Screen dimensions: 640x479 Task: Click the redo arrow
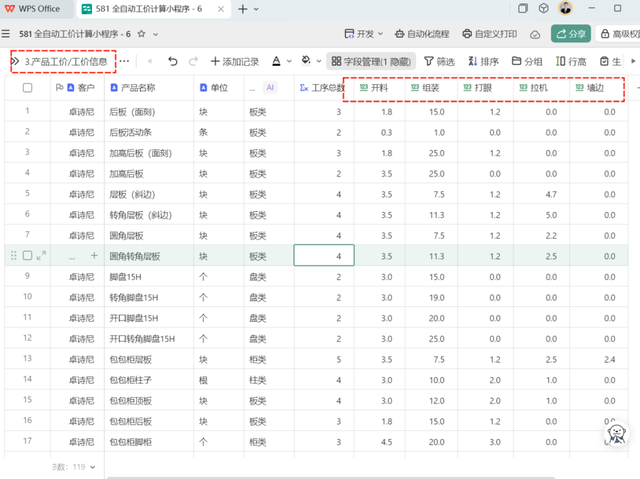(193, 61)
